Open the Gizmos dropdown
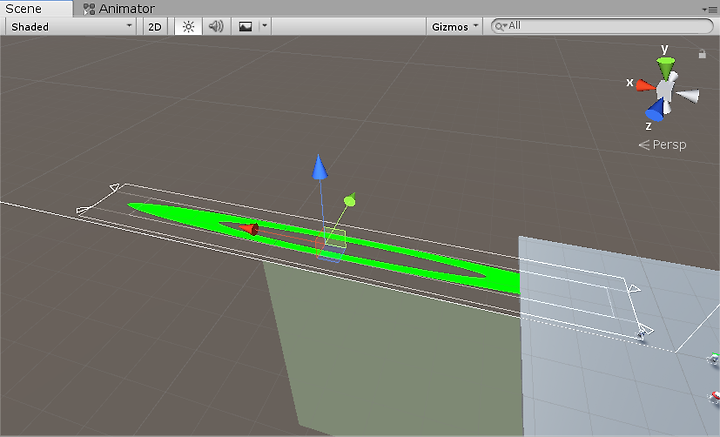This screenshot has height=437, width=720. point(455,27)
